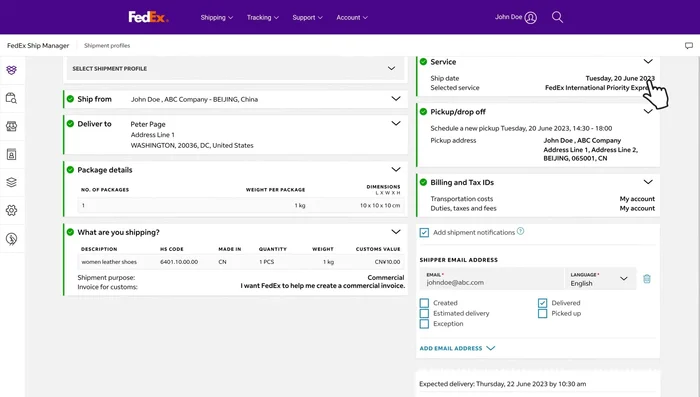Image resolution: width=700 pixels, height=397 pixels.
Task: Uncheck Add shipment notifications
Action: coord(424,233)
